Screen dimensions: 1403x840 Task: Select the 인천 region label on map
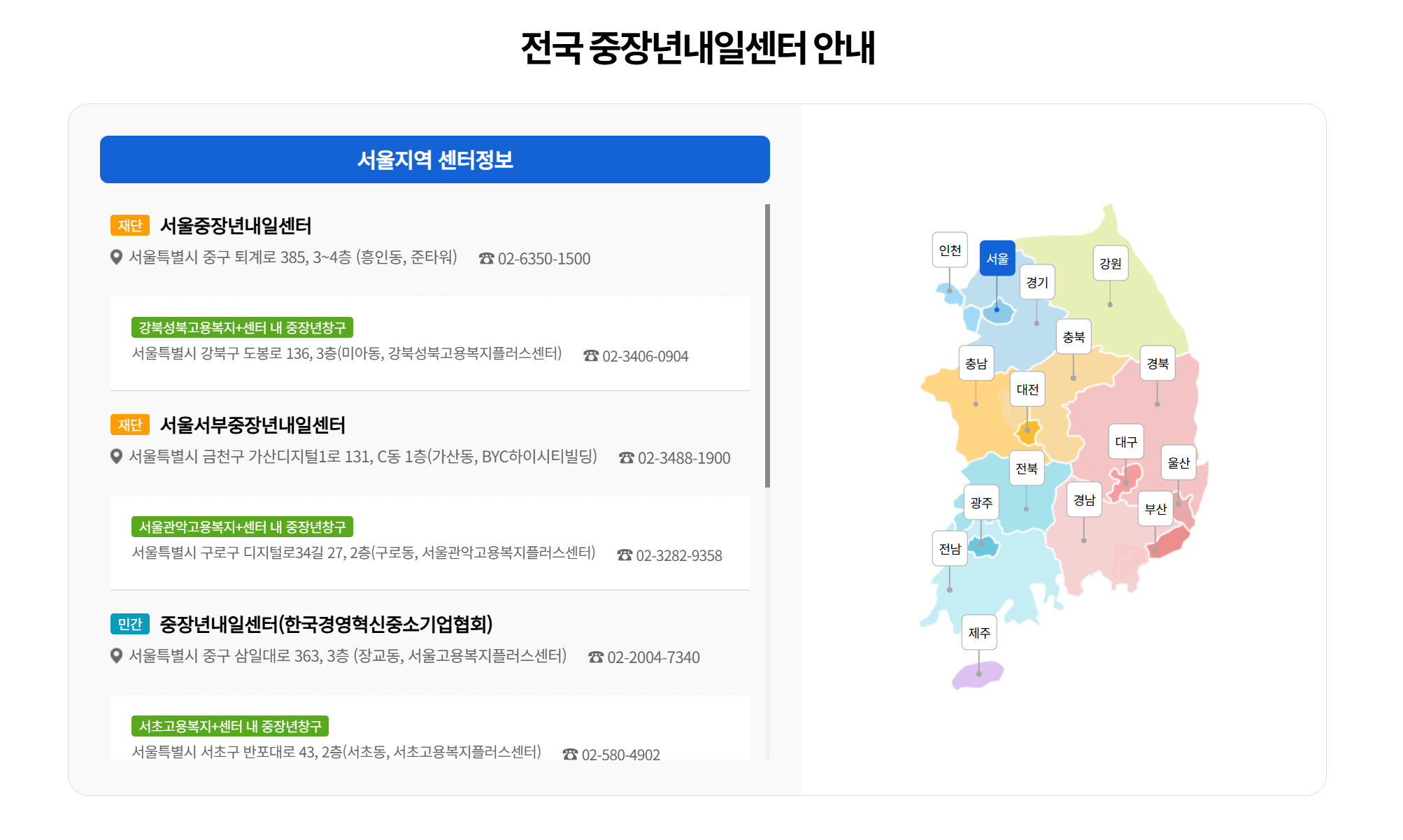click(949, 250)
